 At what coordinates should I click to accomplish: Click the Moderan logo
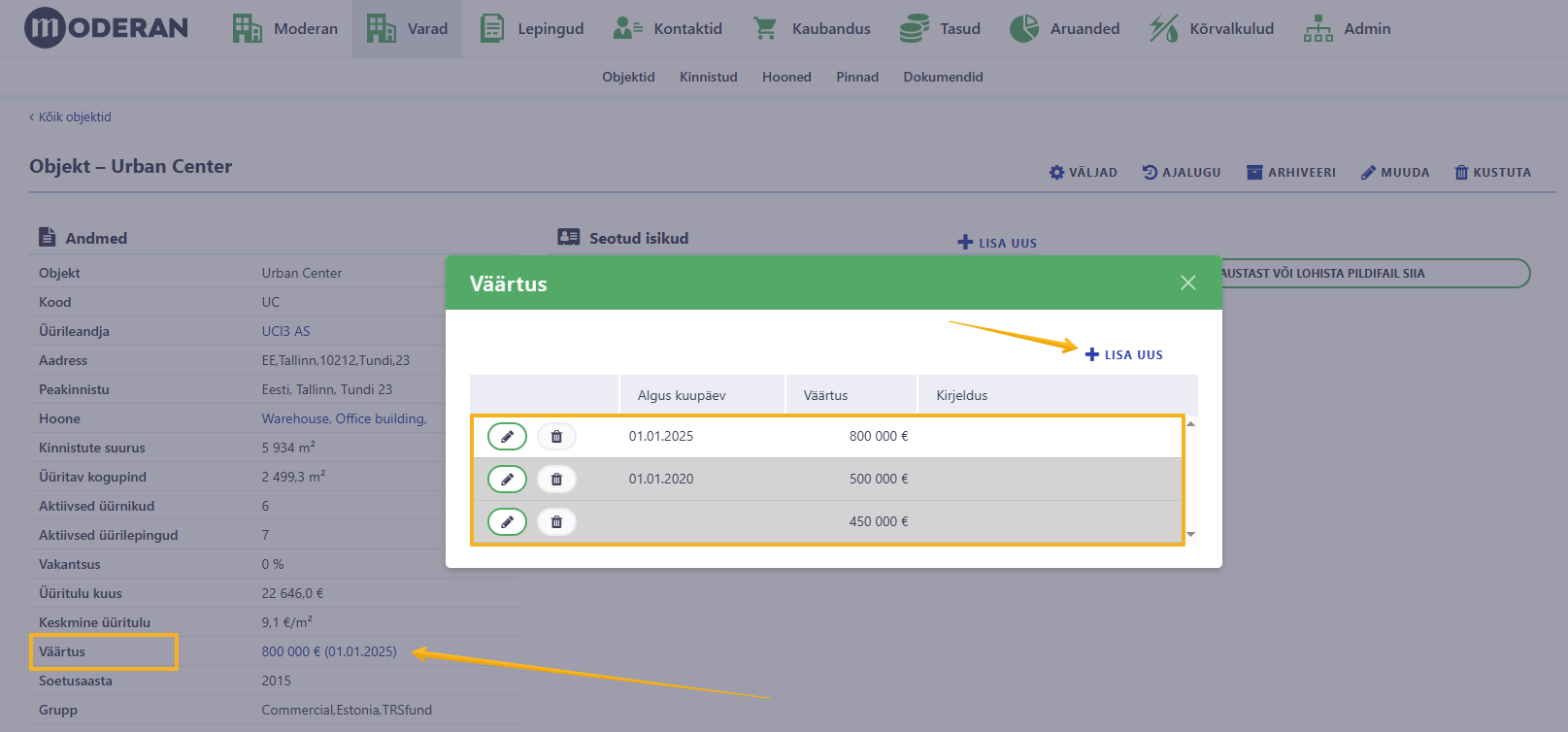pyautogui.click(x=106, y=28)
